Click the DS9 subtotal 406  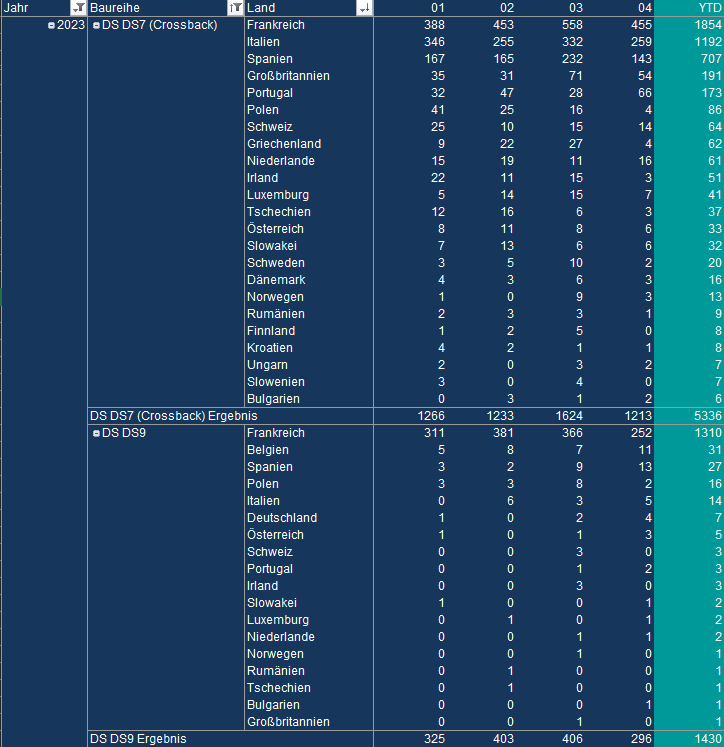tap(573, 739)
